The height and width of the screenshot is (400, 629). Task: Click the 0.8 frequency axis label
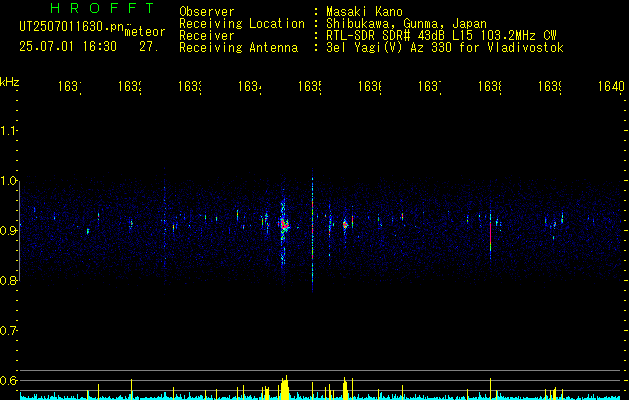click(x=9, y=280)
